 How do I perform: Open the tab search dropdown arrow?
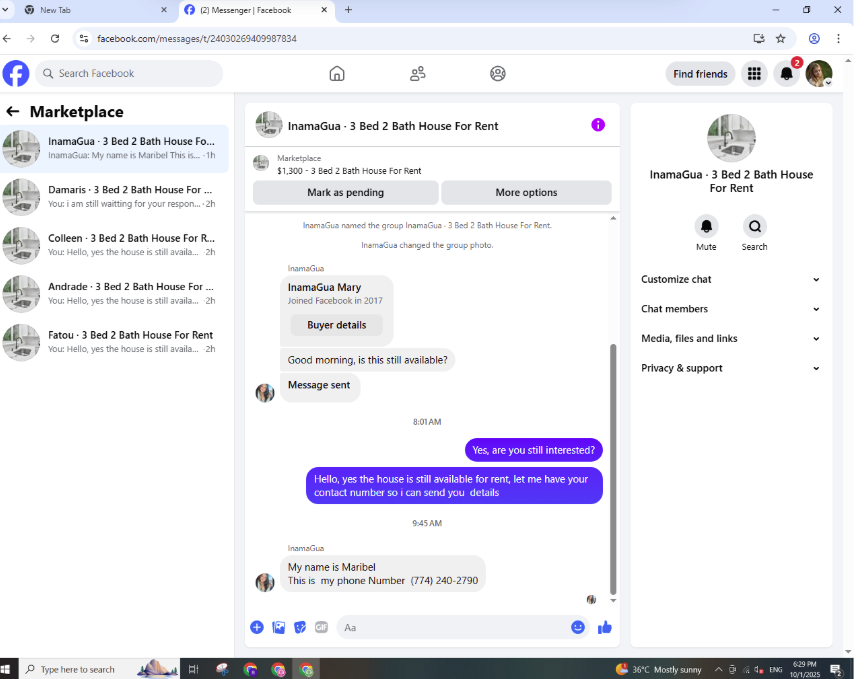pyautogui.click(x=5, y=10)
